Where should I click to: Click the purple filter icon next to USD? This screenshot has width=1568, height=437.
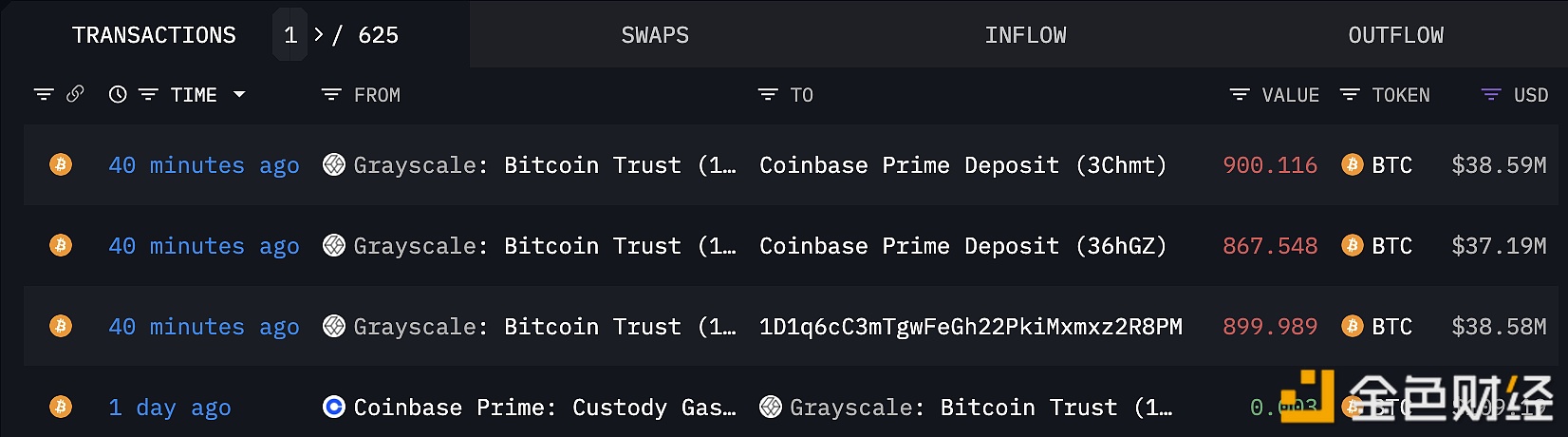pyautogui.click(x=1491, y=94)
